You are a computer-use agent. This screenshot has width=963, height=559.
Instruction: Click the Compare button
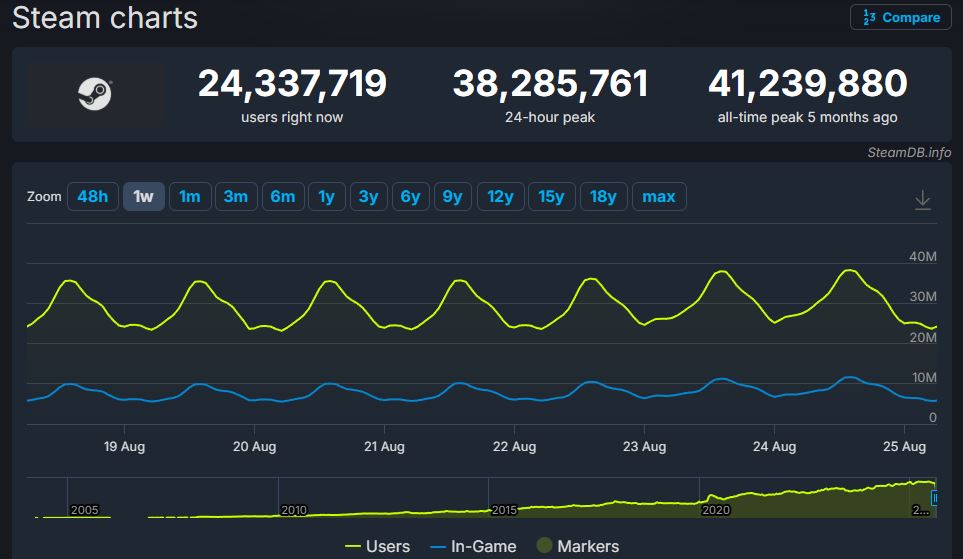[900, 17]
